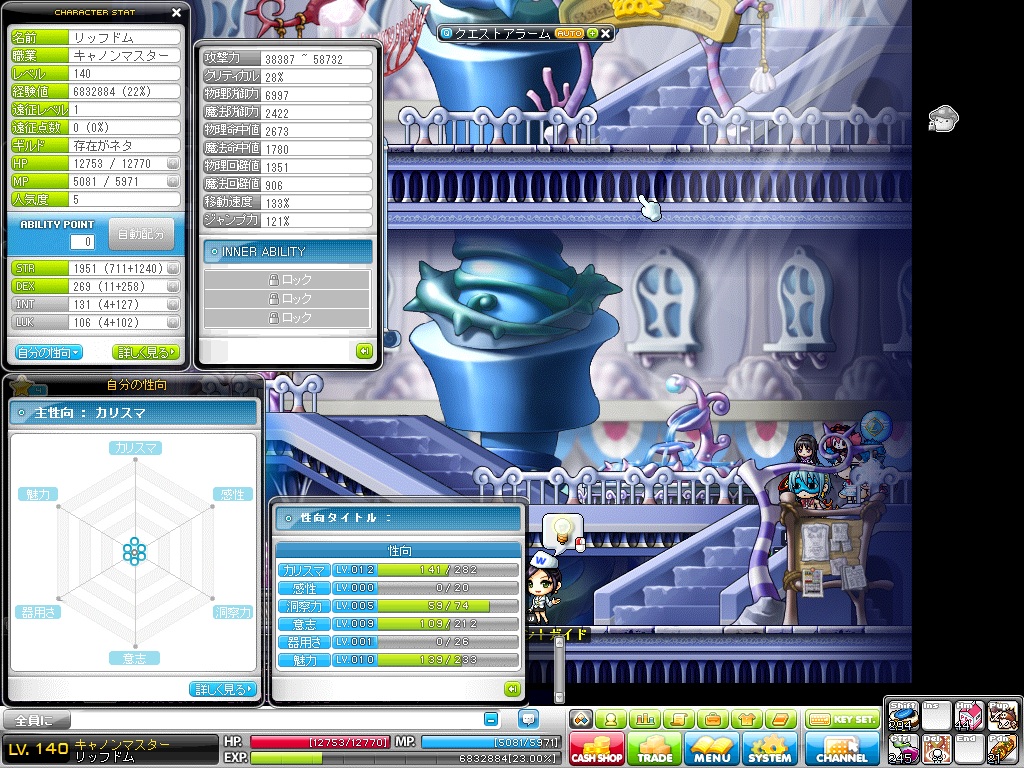Click the third ロック inner ability slot
The width and height of the screenshot is (1024, 768).
(287, 317)
